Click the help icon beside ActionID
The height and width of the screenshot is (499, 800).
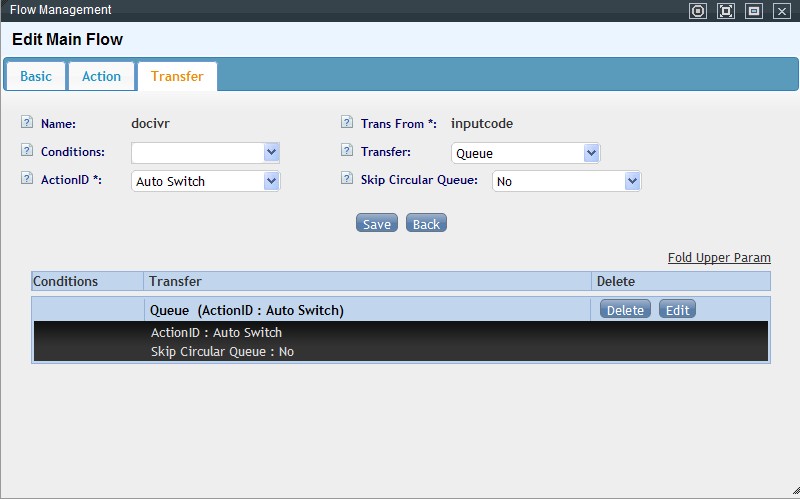(26, 180)
